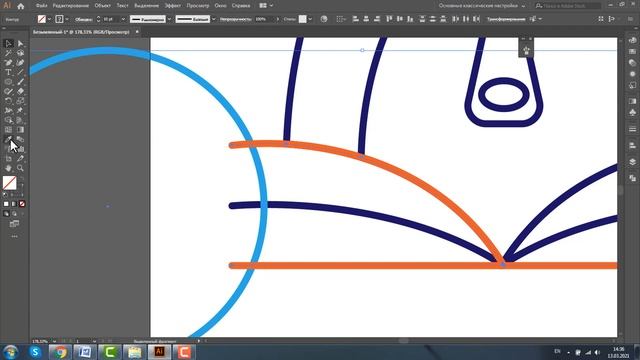640x360 pixels.
Task: Click the Adobe Stock search field
Action: point(568,6)
